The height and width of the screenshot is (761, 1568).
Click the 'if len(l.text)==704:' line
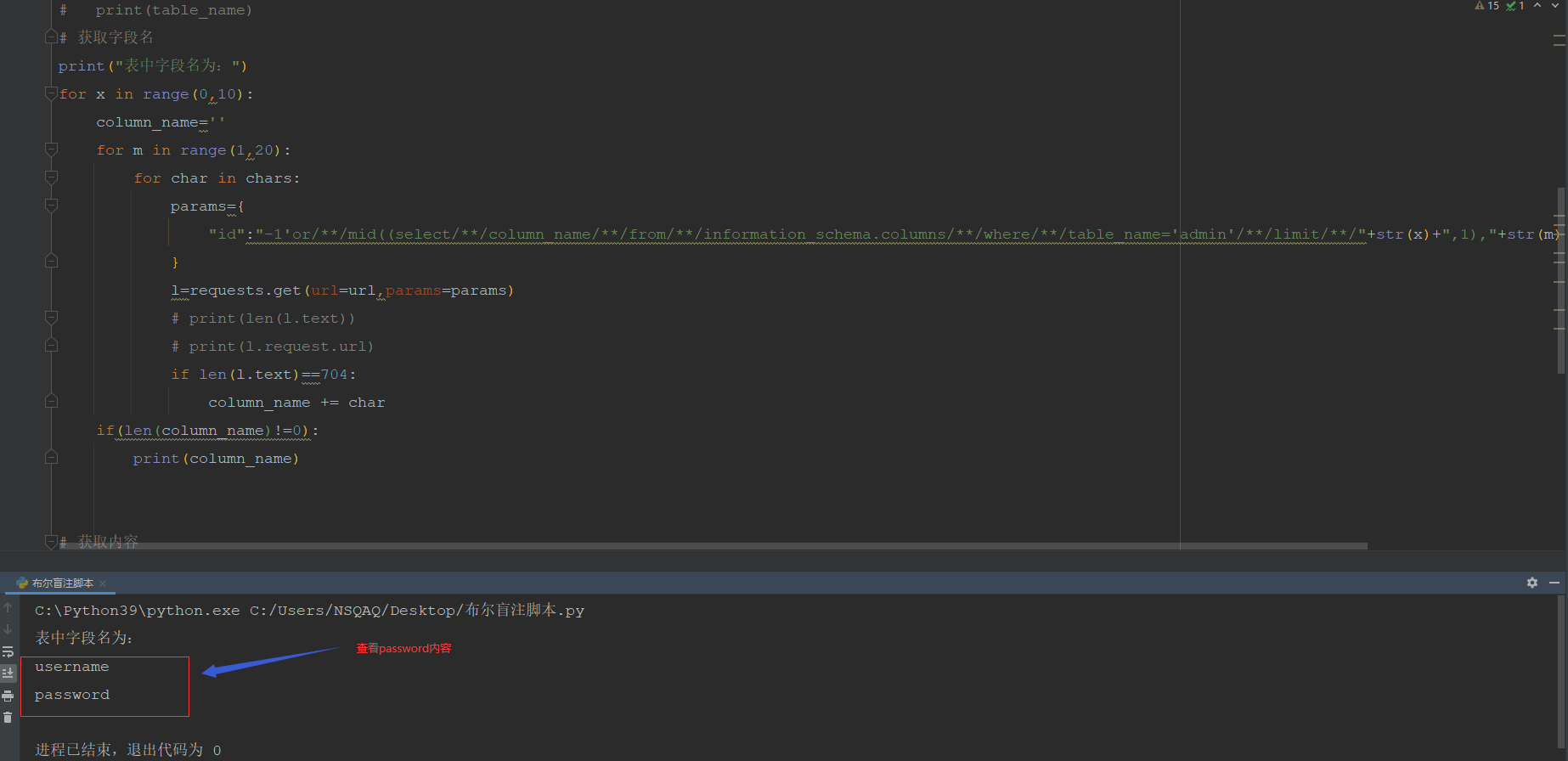pyautogui.click(x=263, y=375)
